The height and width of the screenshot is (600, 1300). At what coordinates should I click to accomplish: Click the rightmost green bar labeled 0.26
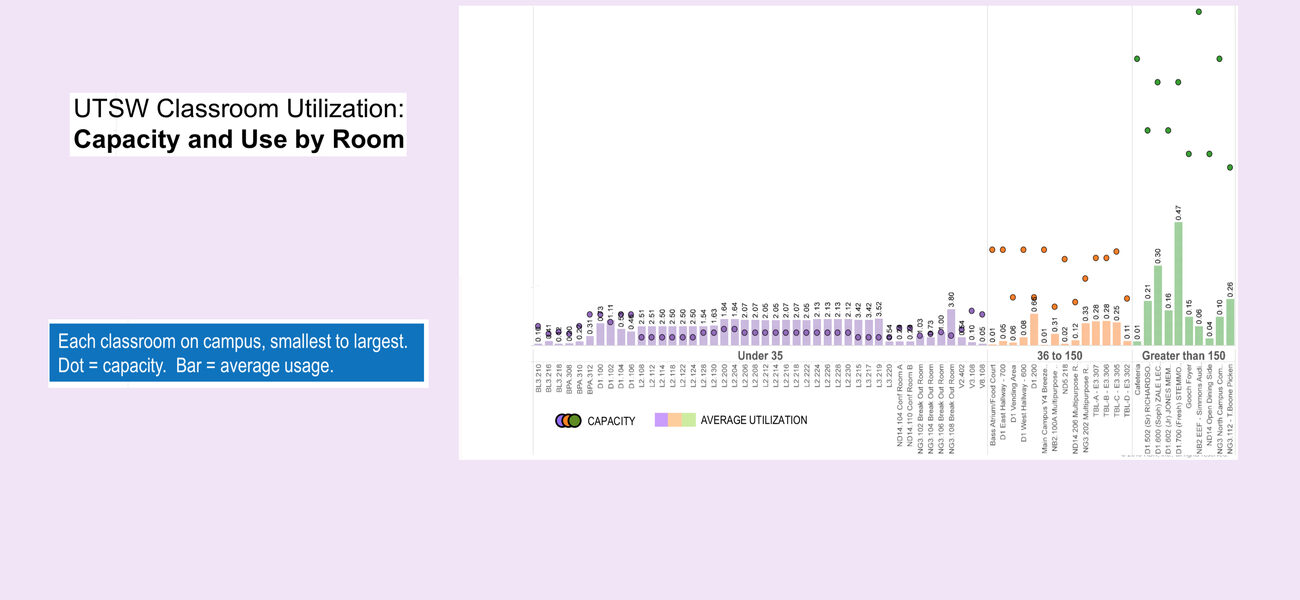tap(1230, 322)
